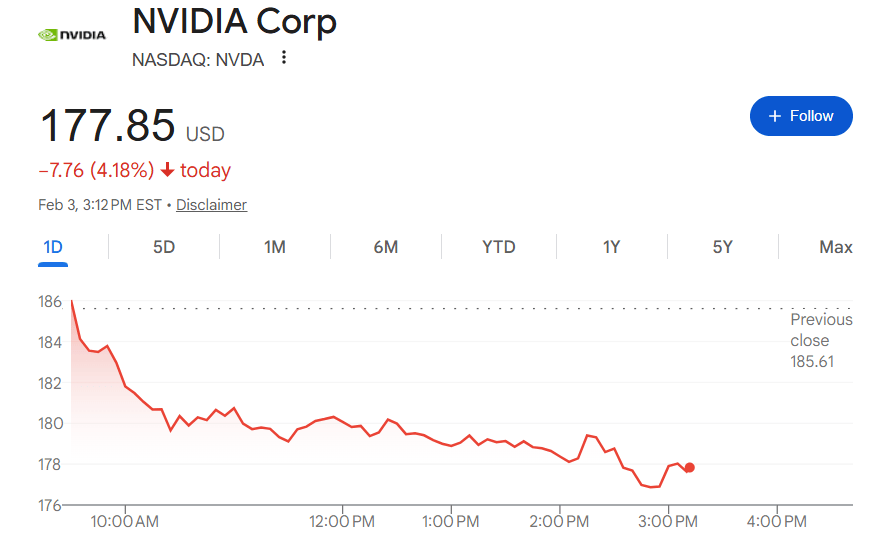Image resolution: width=878 pixels, height=545 pixels.
Task: Click the red down arrow icon
Action: click(x=167, y=170)
